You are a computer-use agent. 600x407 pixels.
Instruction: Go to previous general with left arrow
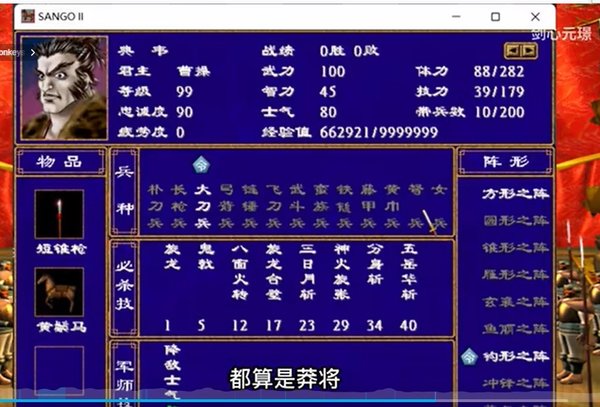[514, 50]
